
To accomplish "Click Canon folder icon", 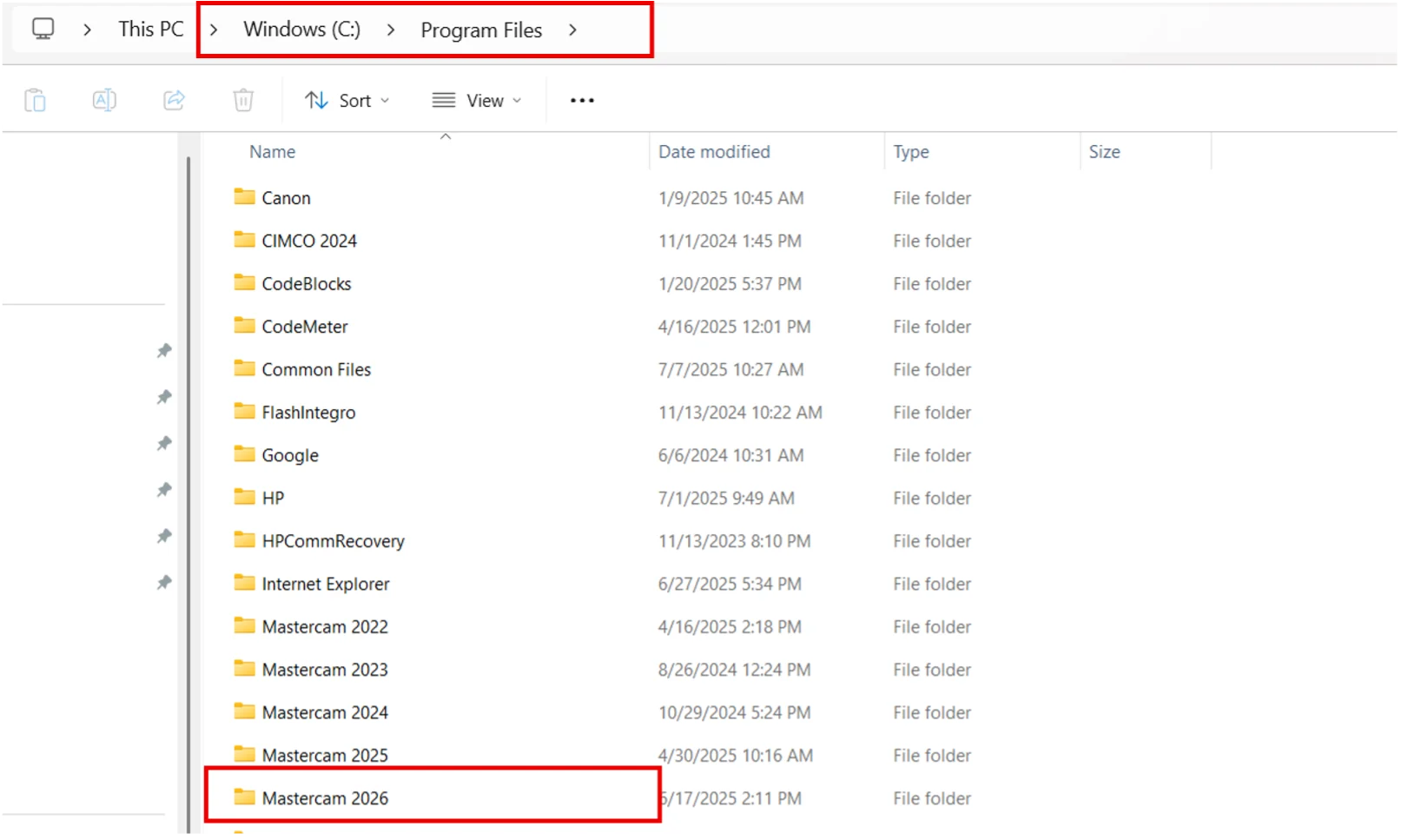I will coord(244,196).
